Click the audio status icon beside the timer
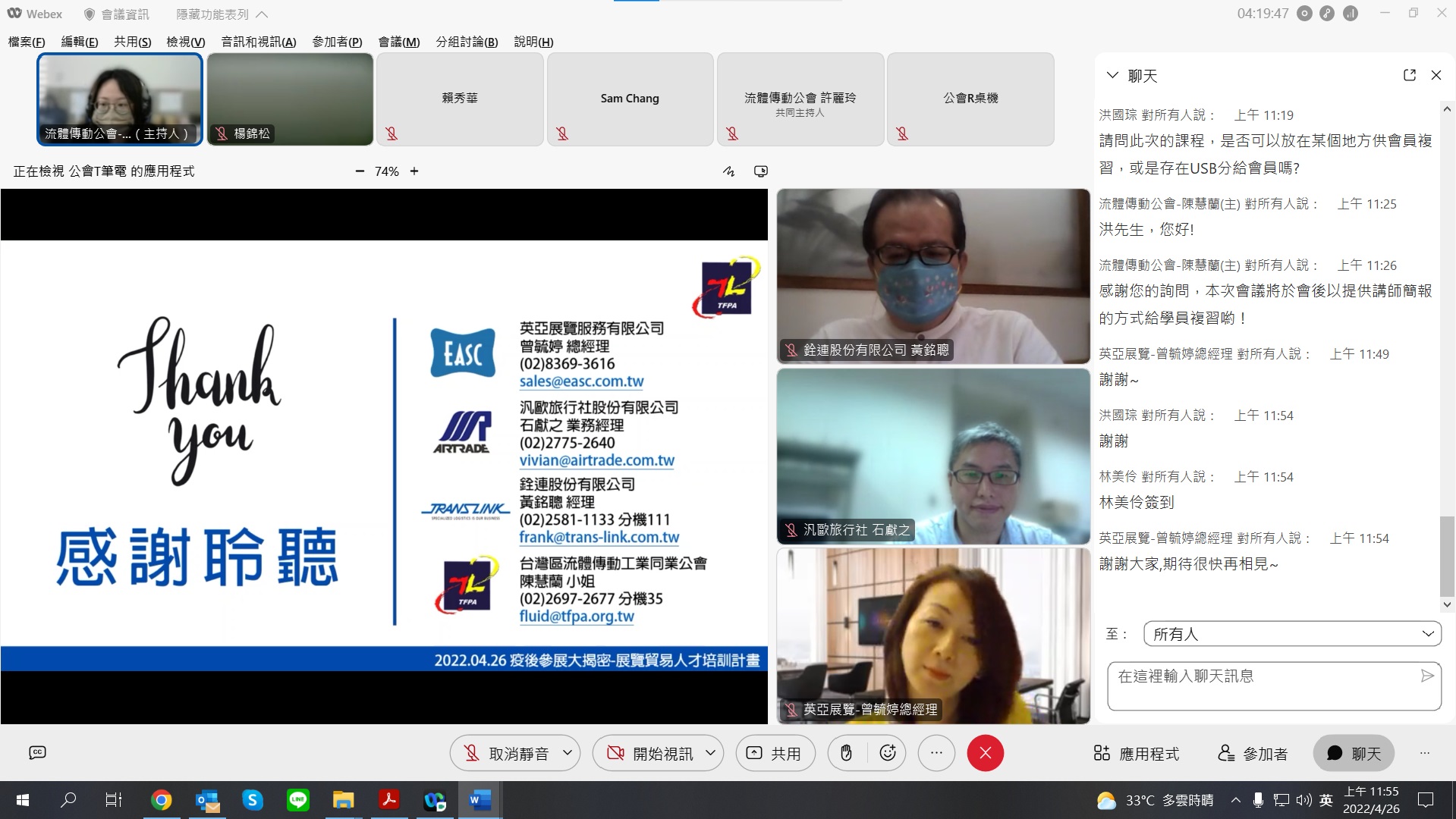Image resolution: width=1456 pixels, height=819 pixels. tap(1327, 14)
